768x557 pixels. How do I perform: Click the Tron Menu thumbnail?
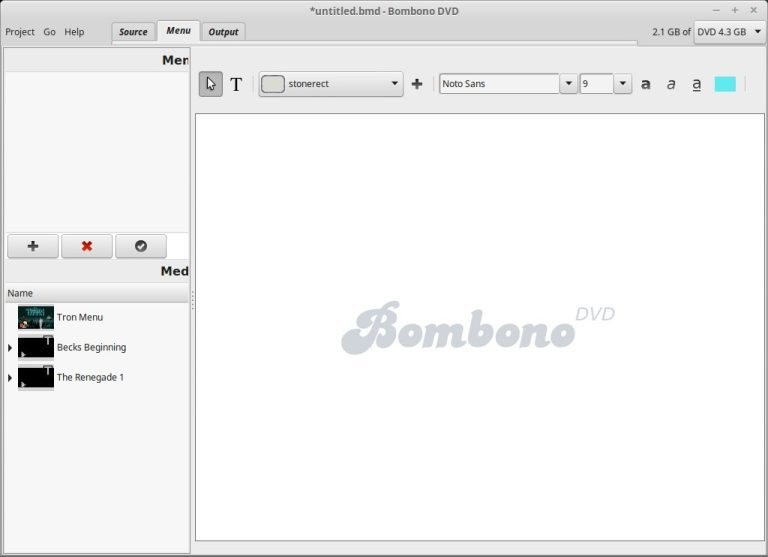click(x=36, y=318)
